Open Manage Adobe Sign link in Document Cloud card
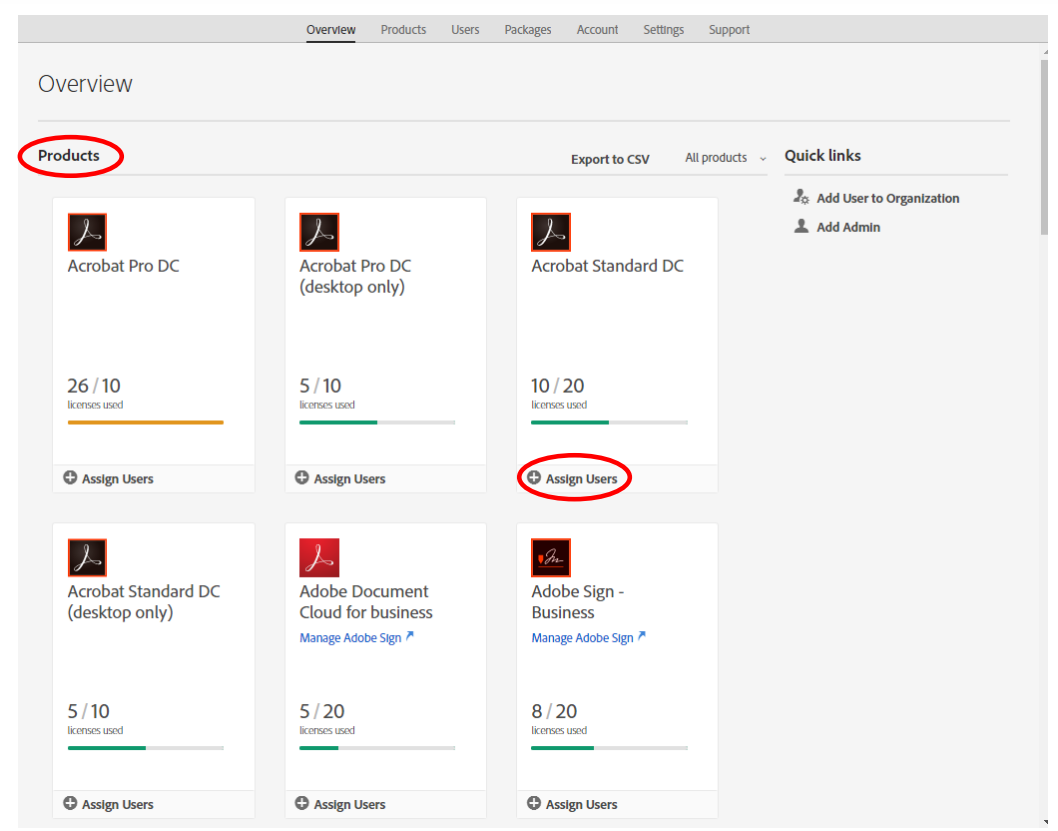This screenshot has height=831, width=1058. [x=350, y=637]
